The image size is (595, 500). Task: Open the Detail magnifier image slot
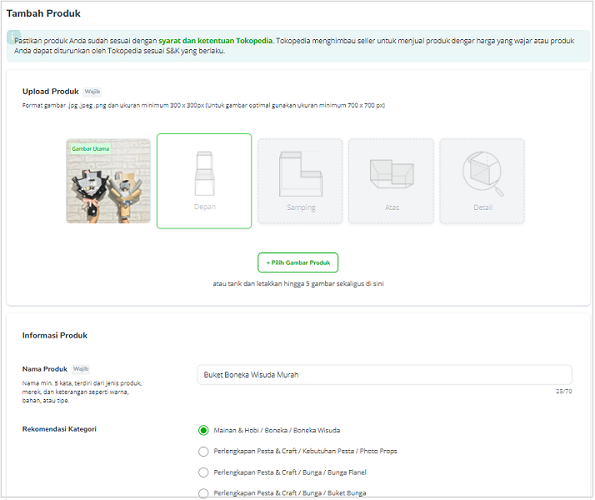coord(482,181)
